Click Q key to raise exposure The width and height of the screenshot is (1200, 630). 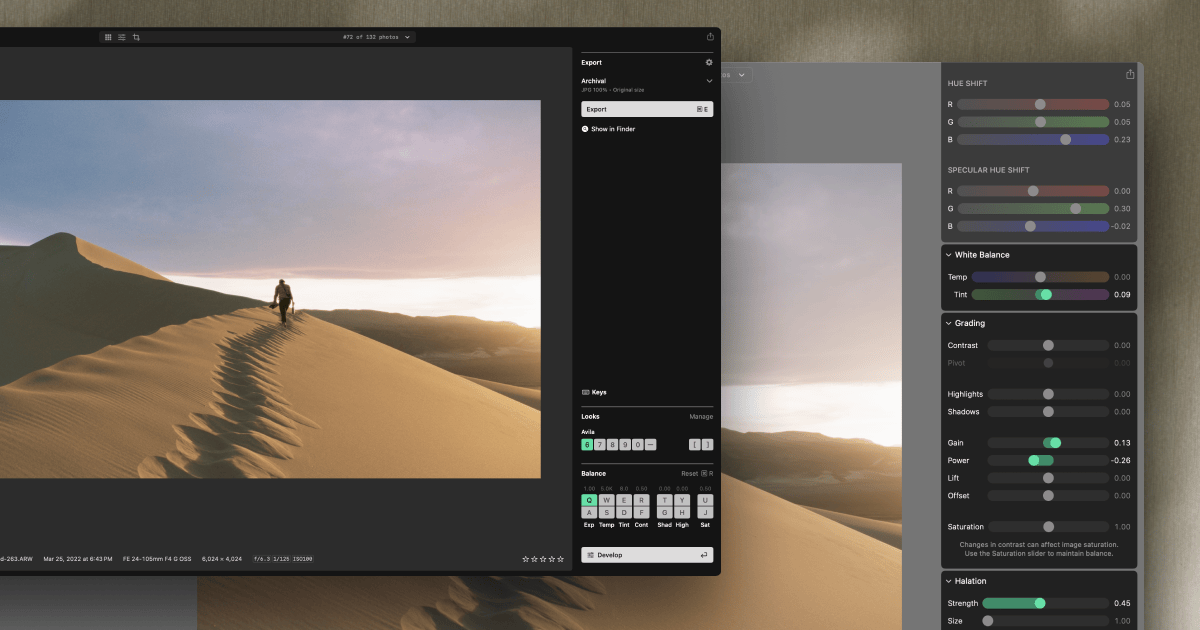coord(589,500)
